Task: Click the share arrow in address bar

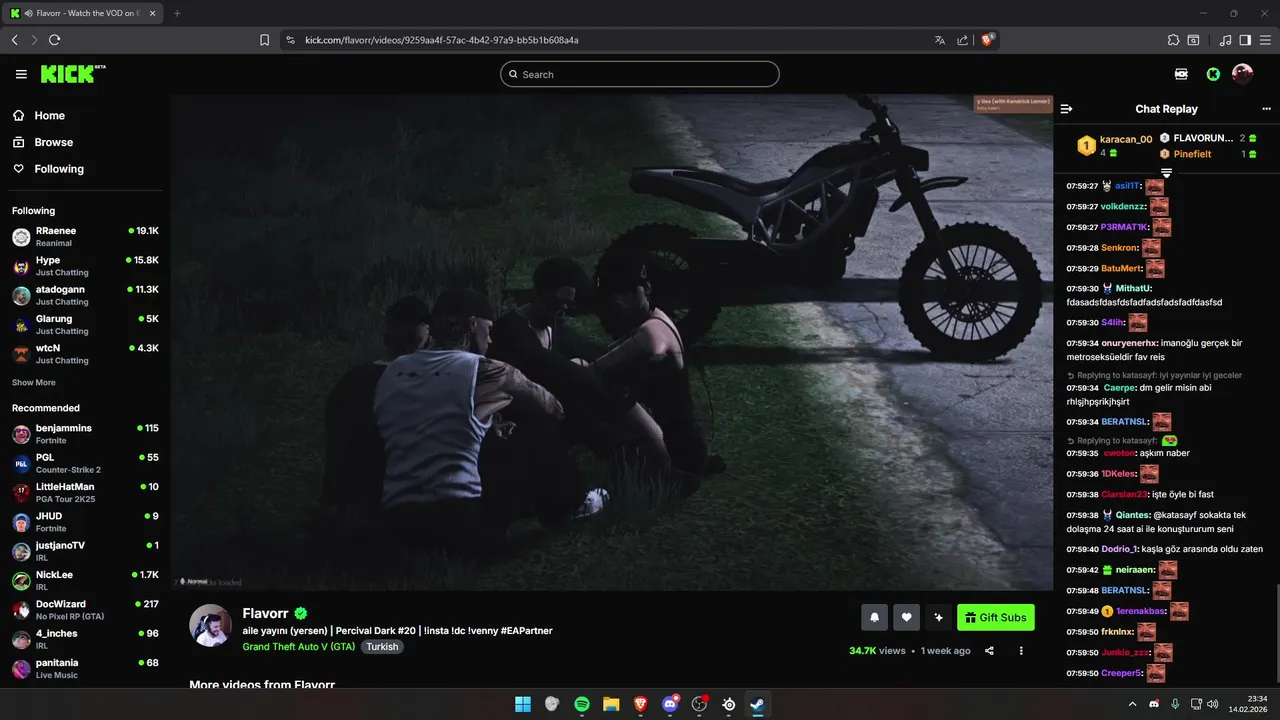Action: coord(962,40)
